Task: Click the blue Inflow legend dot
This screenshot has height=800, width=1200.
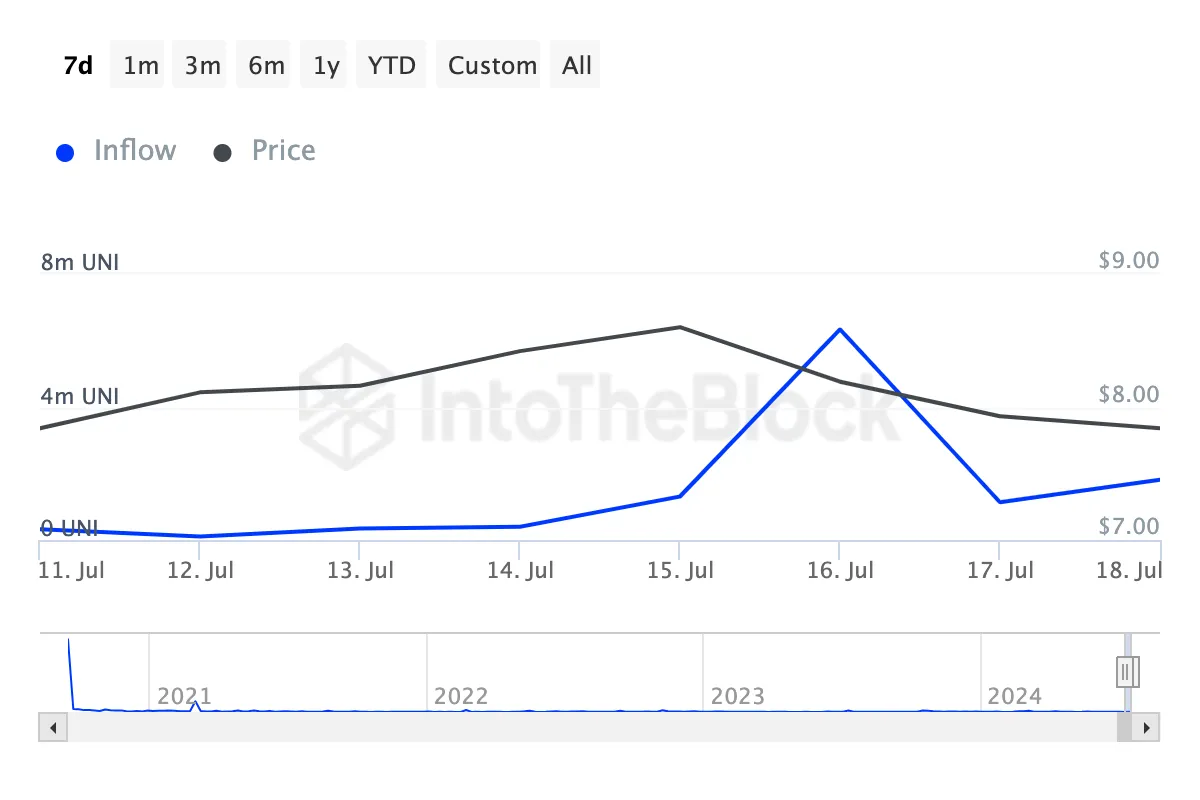Action: click(x=66, y=153)
